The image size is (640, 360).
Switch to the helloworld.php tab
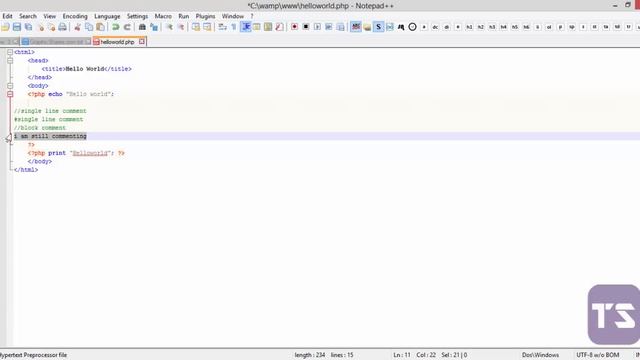coord(117,42)
